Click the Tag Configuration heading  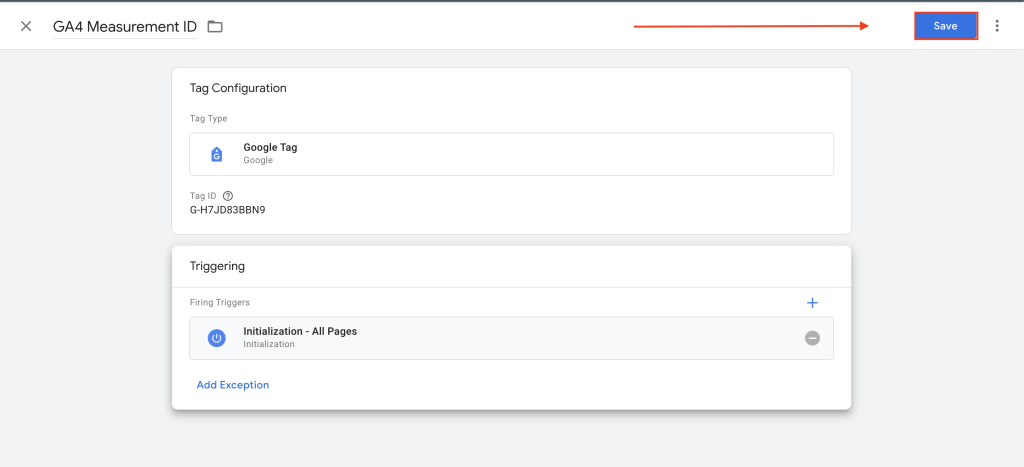(238, 88)
